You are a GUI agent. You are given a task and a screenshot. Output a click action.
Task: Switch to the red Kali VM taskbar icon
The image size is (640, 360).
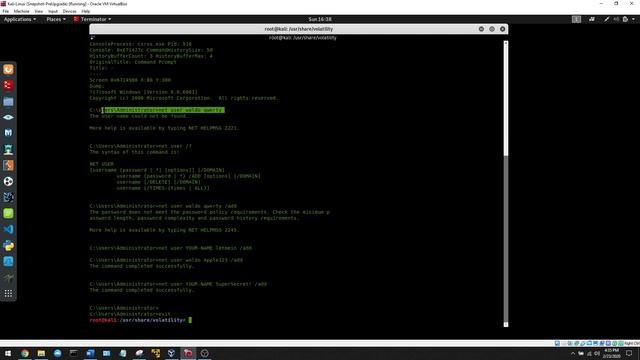coord(188,353)
